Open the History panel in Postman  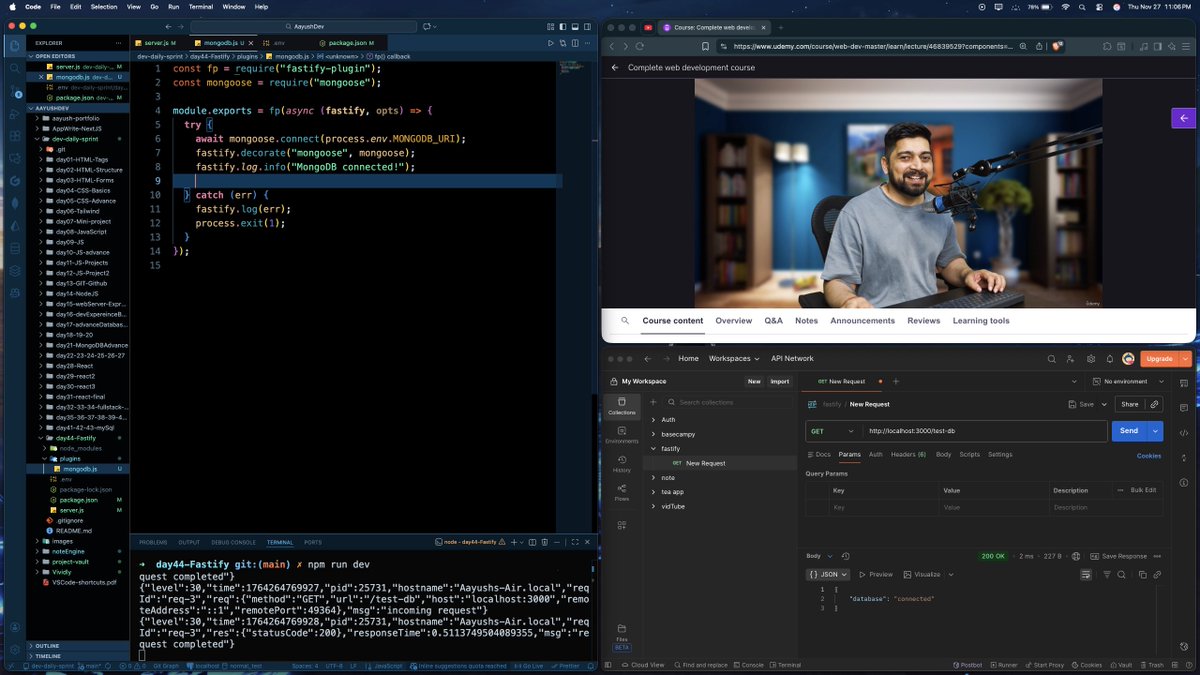click(622, 460)
